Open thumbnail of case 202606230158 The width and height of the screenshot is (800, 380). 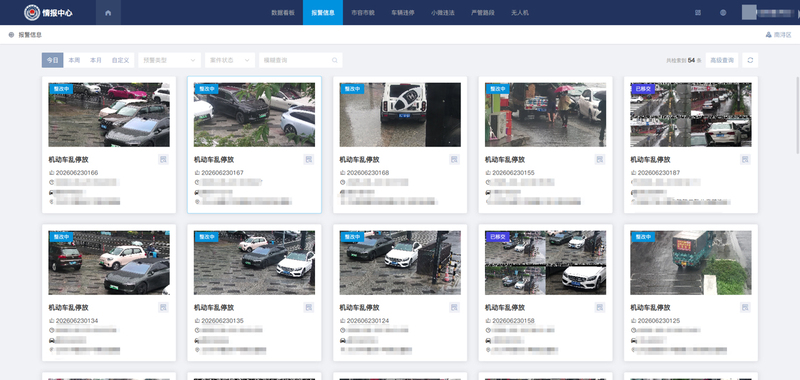click(545, 263)
